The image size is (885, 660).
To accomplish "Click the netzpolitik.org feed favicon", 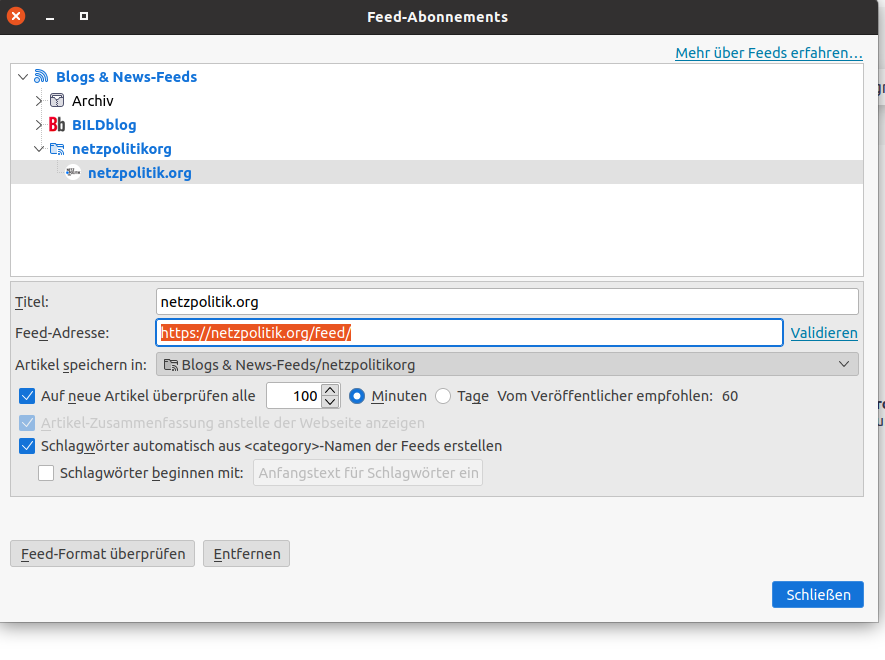I will pyautogui.click(x=73, y=172).
